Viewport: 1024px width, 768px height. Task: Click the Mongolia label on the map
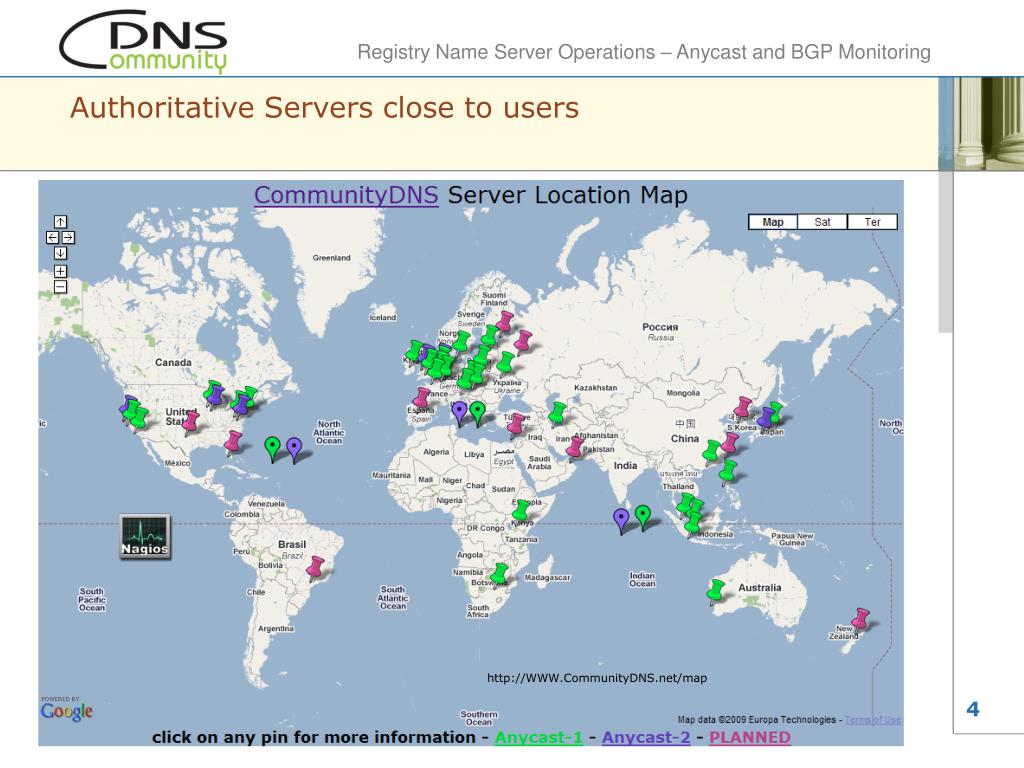pyautogui.click(x=683, y=393)
